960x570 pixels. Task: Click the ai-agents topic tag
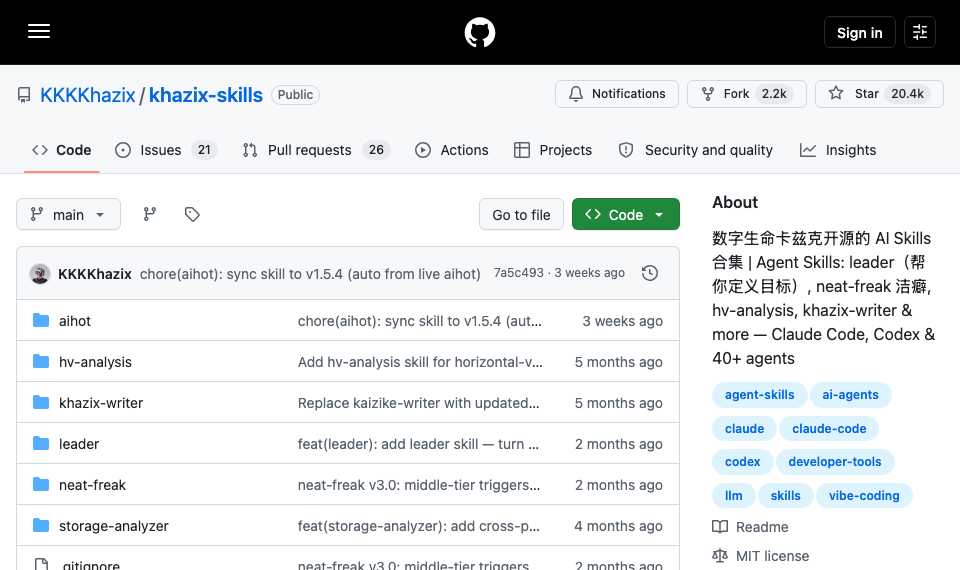pos(850,395)
